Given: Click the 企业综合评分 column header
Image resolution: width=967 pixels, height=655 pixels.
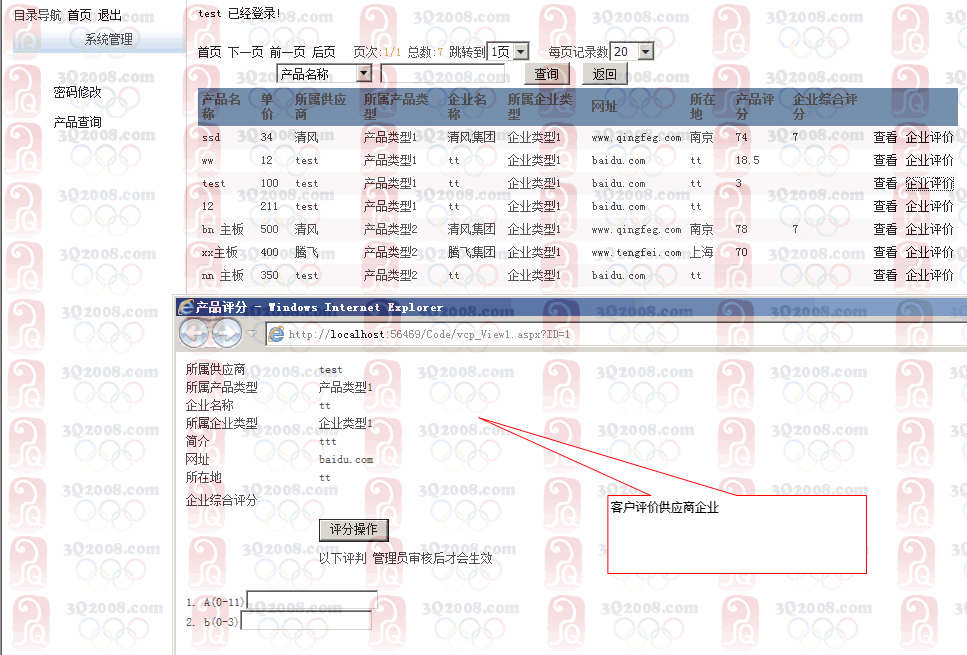Looking at the screenshot, I should coord(825,107).
